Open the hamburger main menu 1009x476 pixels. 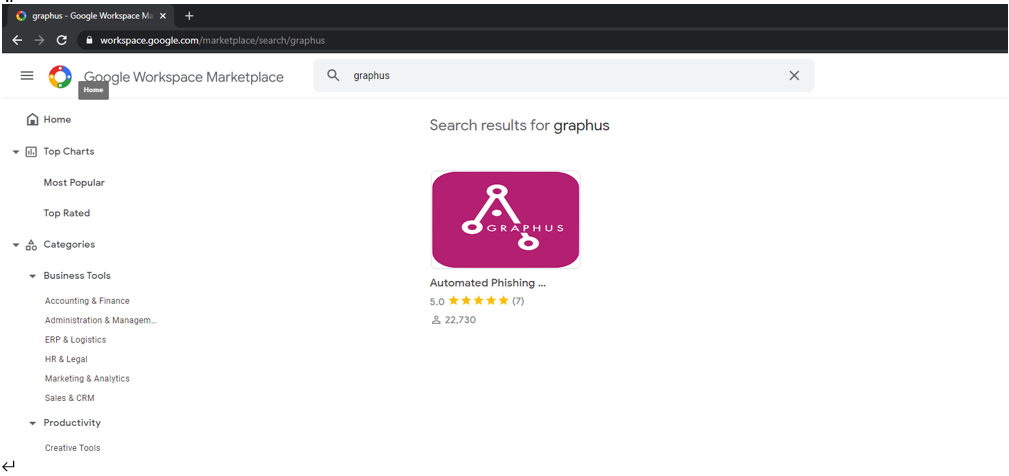pos(26,76)
